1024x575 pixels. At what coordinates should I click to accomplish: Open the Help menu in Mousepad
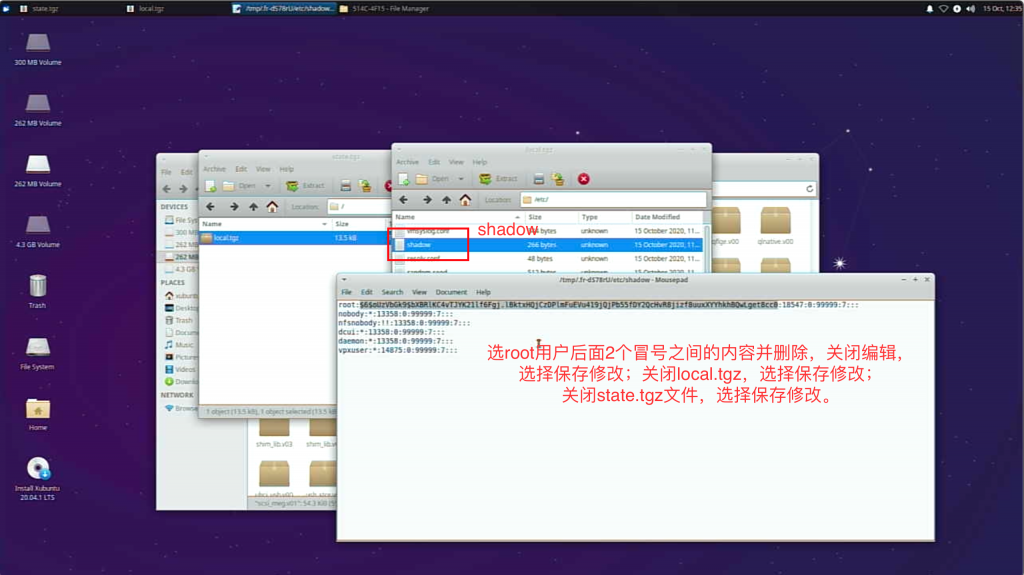[483, 292]
